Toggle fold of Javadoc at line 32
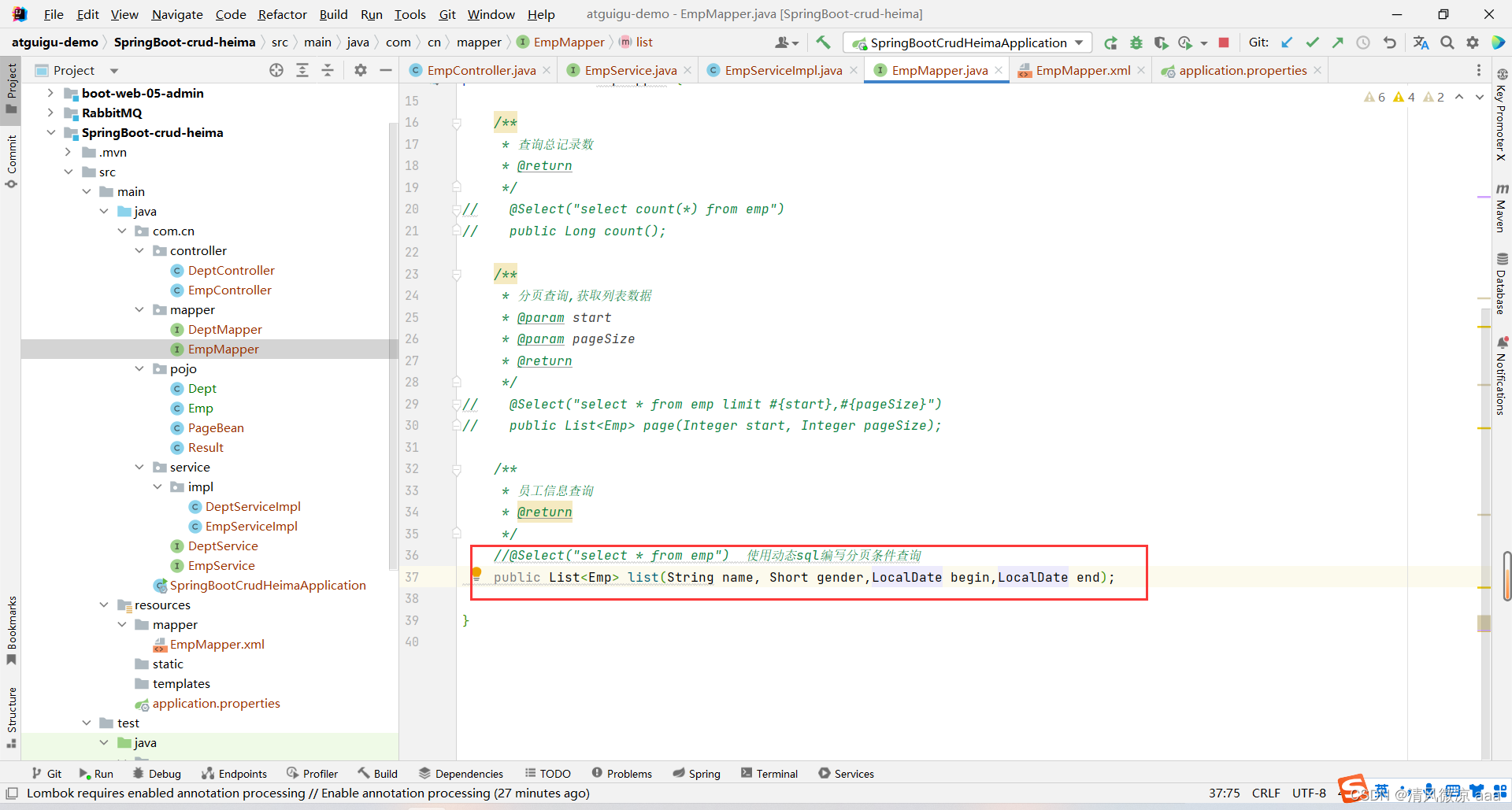This screenshot has height=810, width=1512. [456, 469]
